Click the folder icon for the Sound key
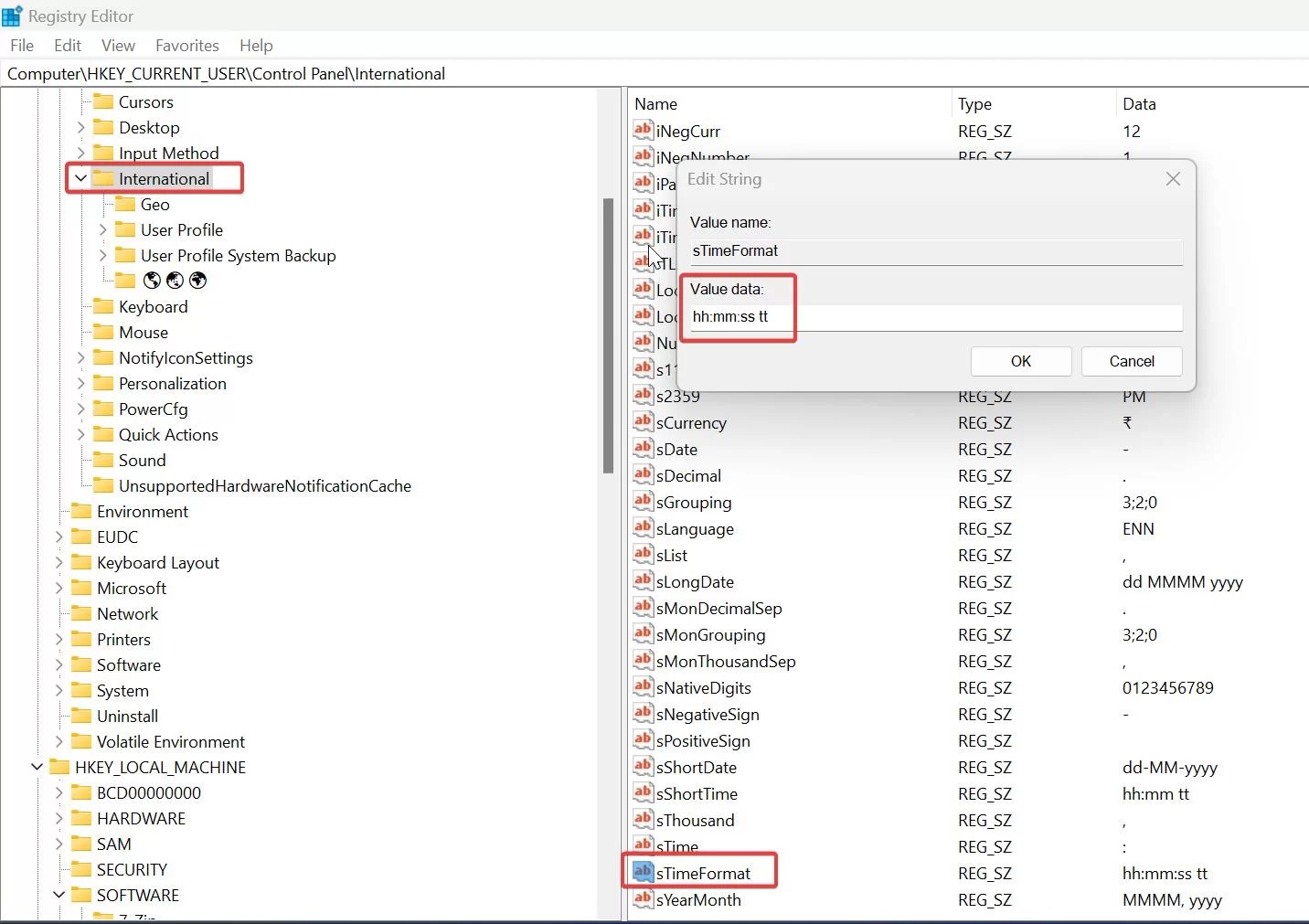Viewport: 1309px width, 924px height. tap(103, 460)
